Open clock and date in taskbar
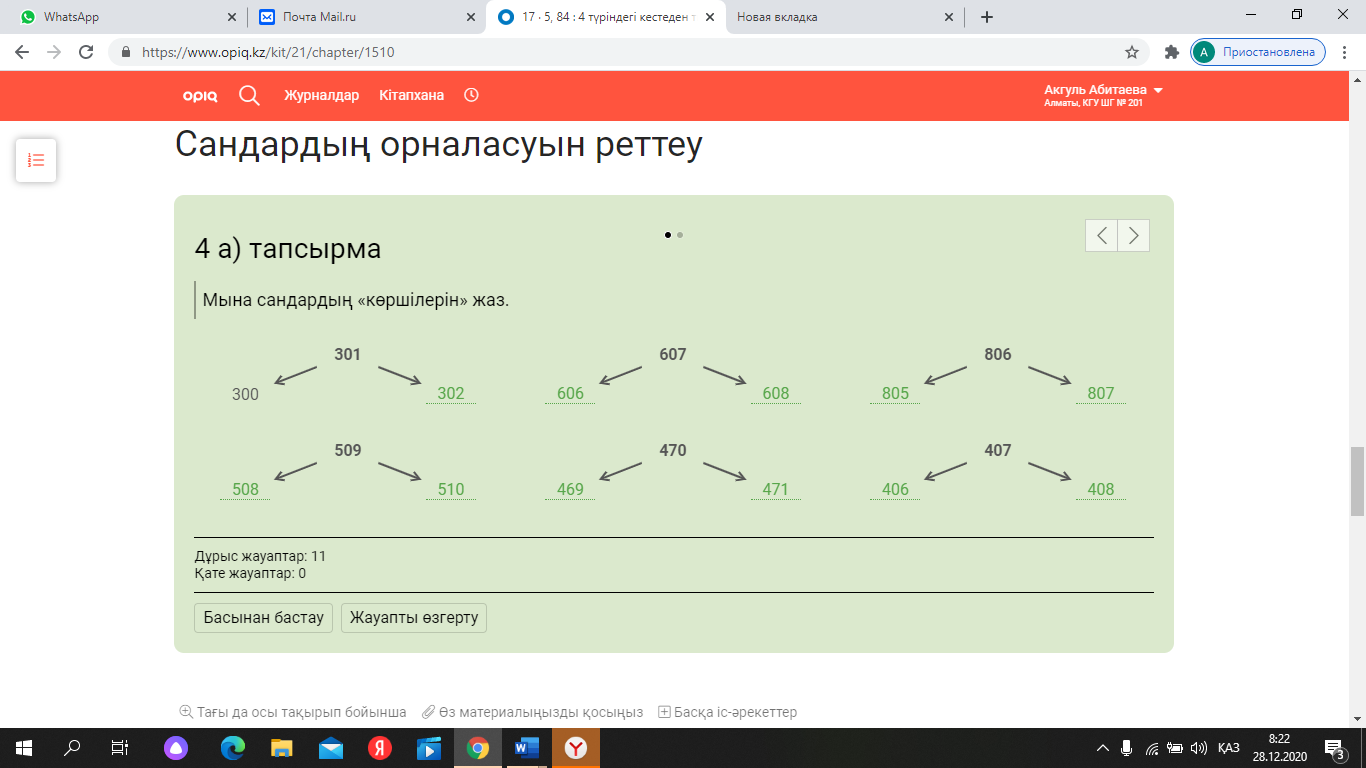 coord(1279,747)
